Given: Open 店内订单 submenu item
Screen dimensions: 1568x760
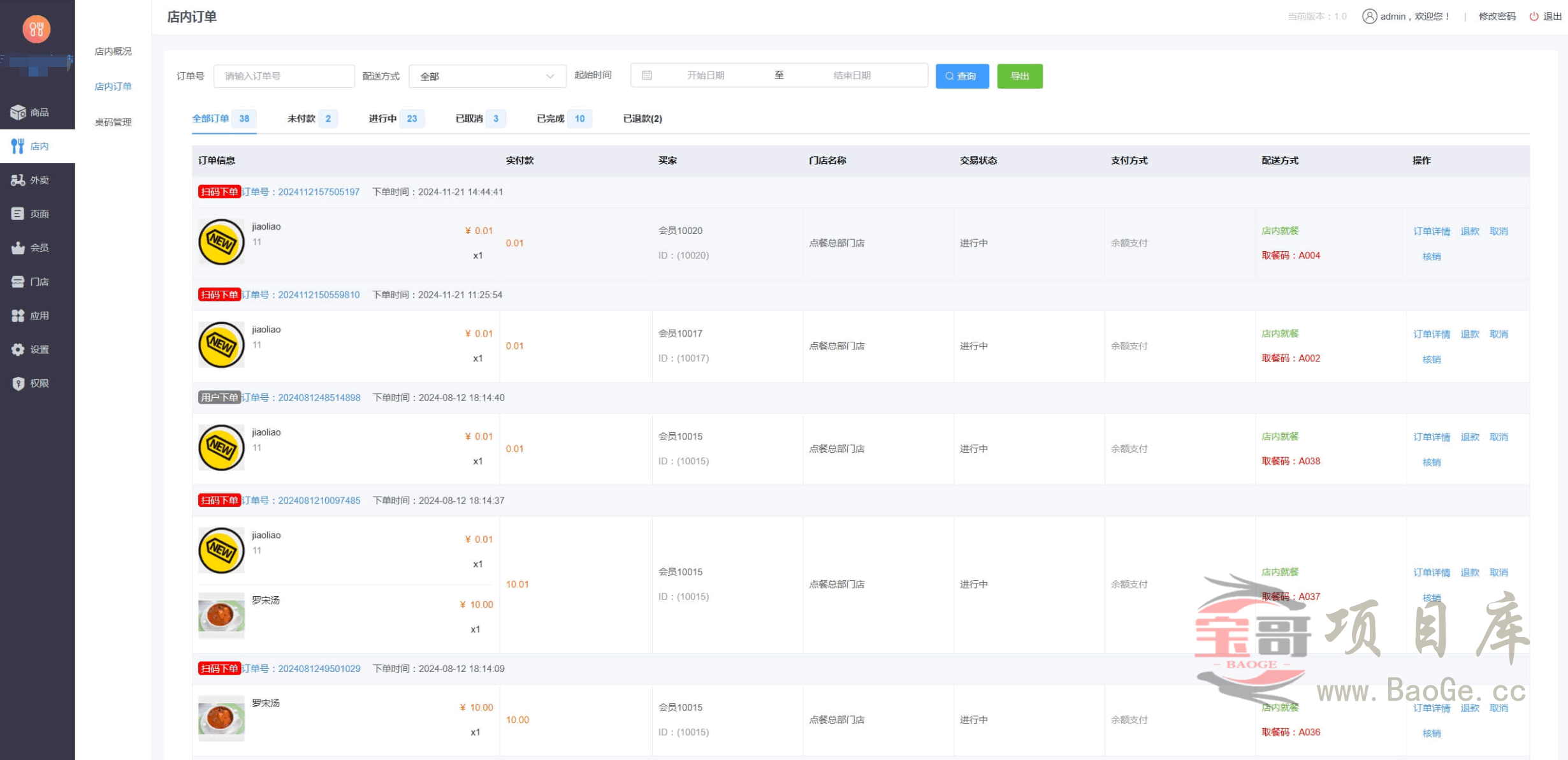Looking at the screenshot, I should click(x=113, y=86).
